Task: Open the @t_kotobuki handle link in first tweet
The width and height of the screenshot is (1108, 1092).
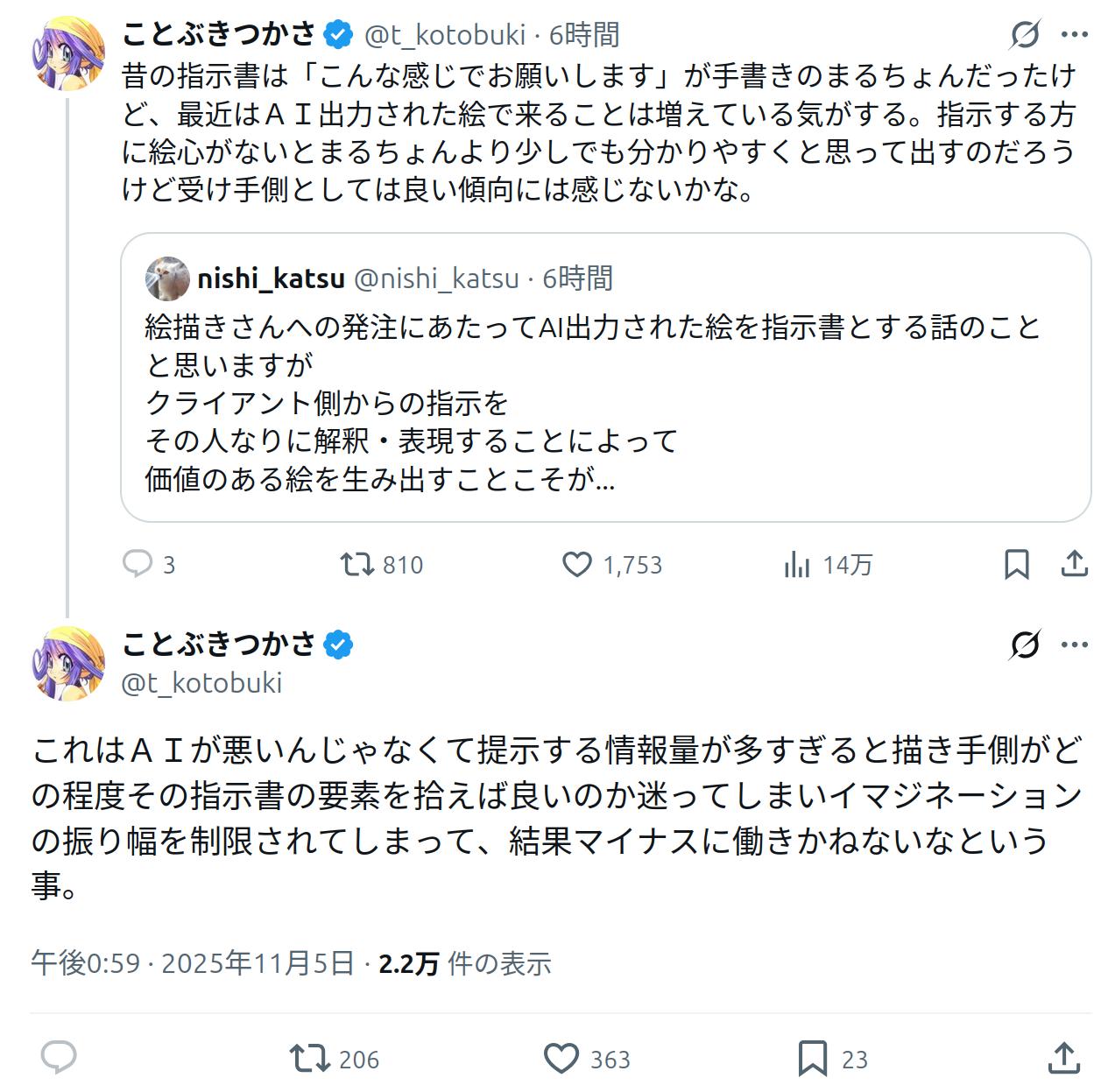Action: tap(444, 35)
